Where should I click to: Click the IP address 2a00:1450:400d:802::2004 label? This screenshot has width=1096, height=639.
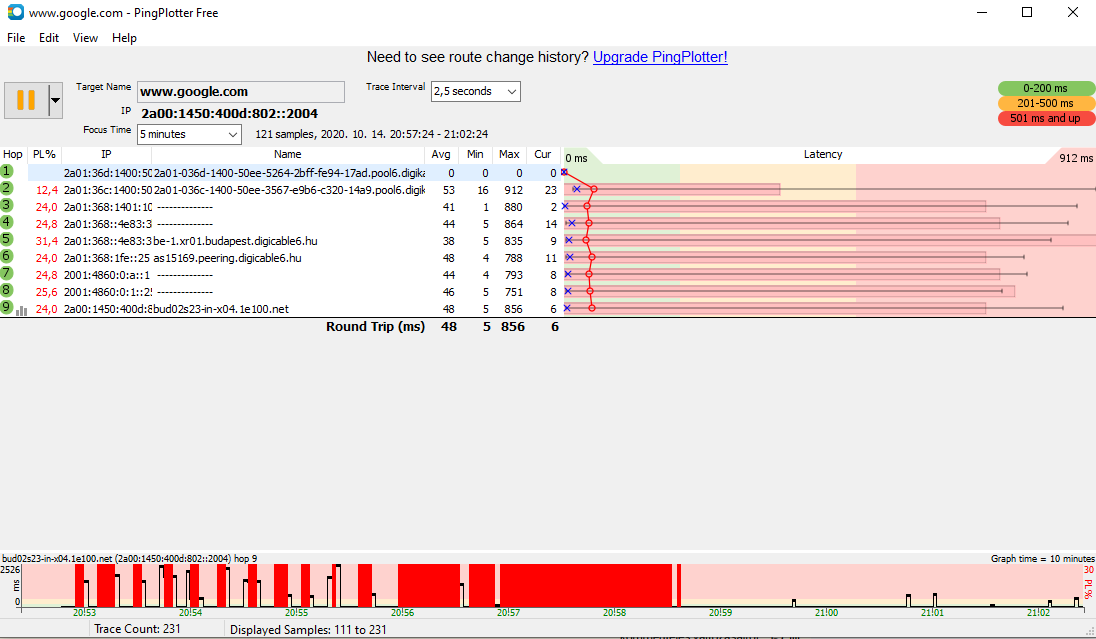229,113
